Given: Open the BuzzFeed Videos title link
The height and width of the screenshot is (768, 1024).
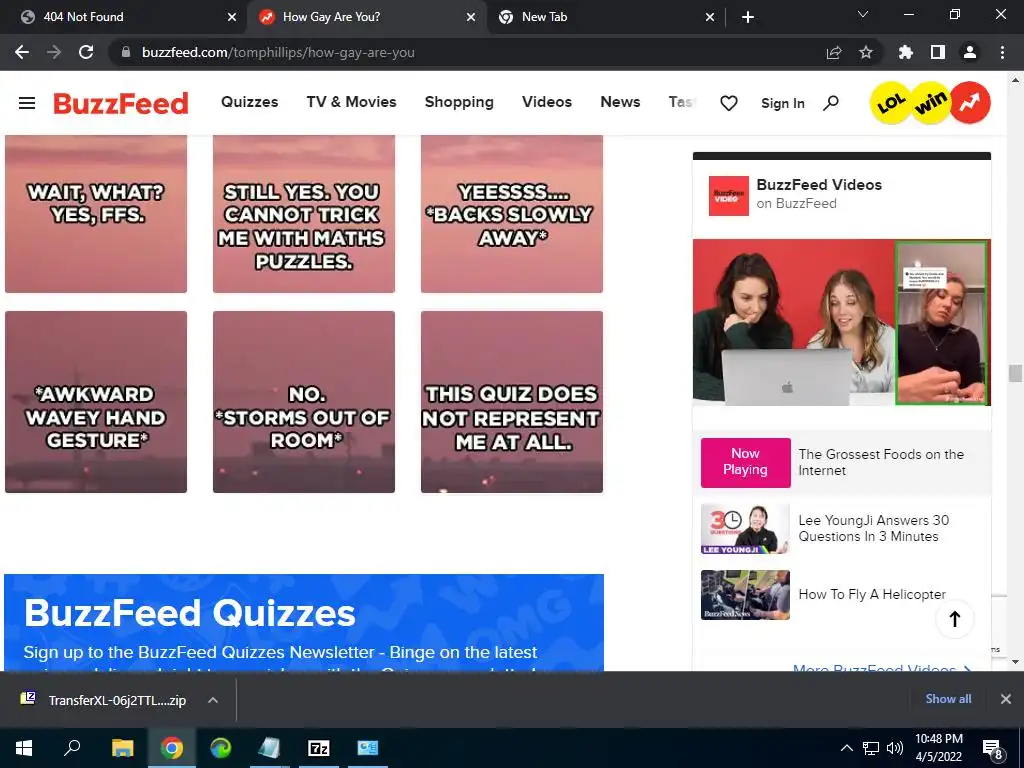Looking at the screenshot, I should [x=819, y=185].
